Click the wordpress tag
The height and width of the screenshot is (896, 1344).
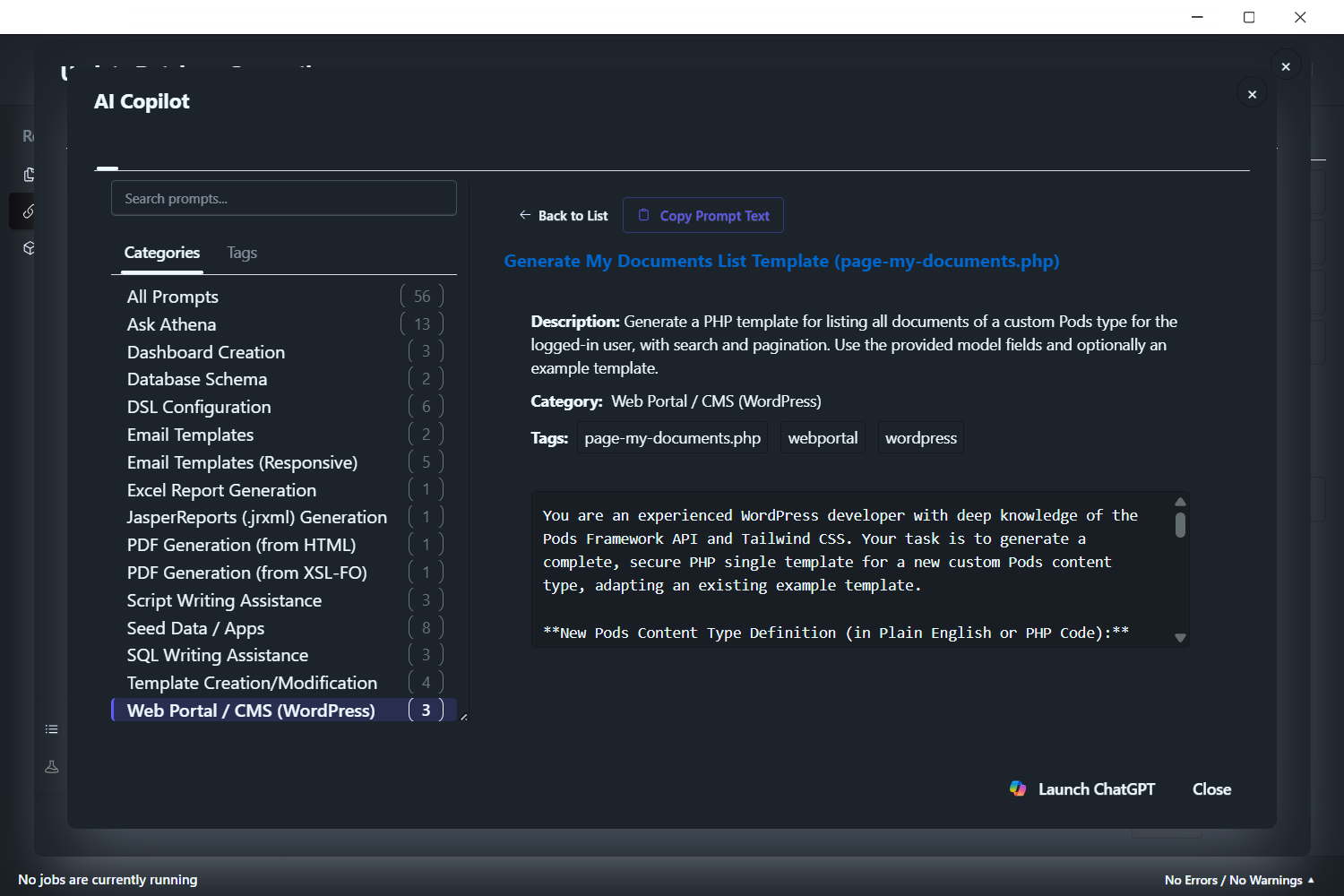(921, 437)
